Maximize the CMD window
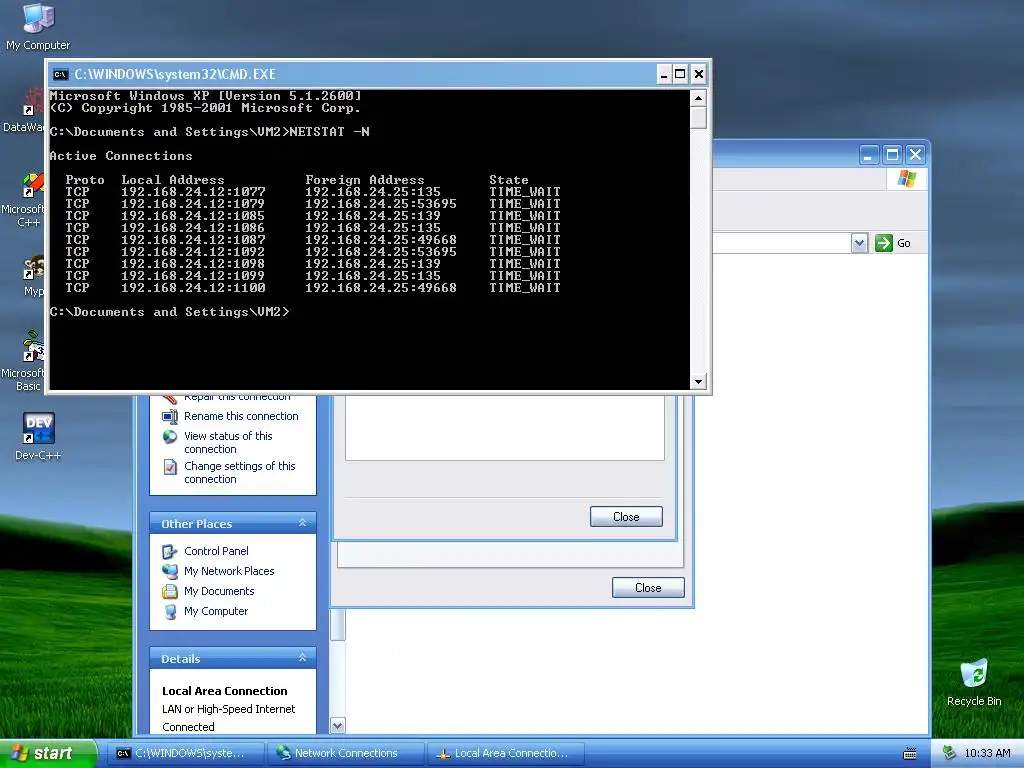1024x768 pixels. (680, 74)
